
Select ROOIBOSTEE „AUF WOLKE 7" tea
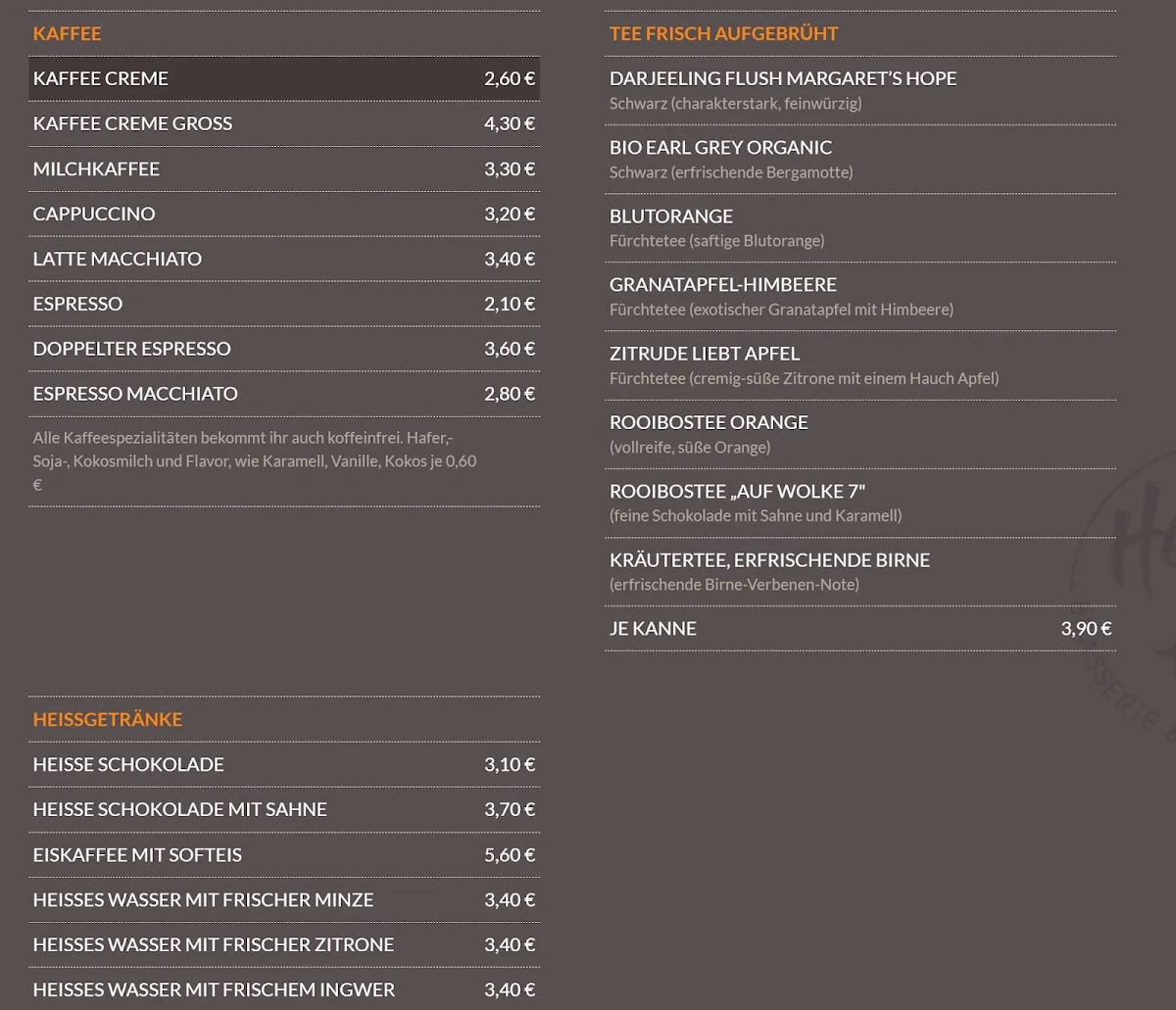click(x=860, y=503)
